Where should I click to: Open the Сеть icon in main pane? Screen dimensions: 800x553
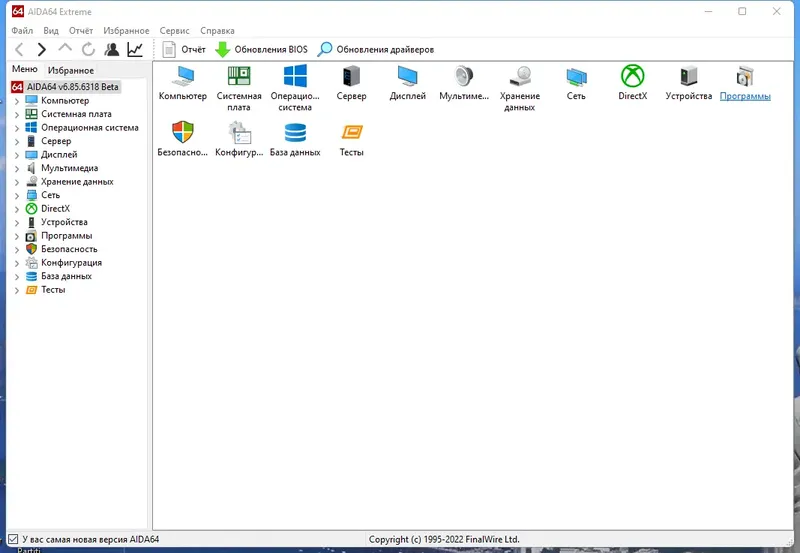click(576, 77)
